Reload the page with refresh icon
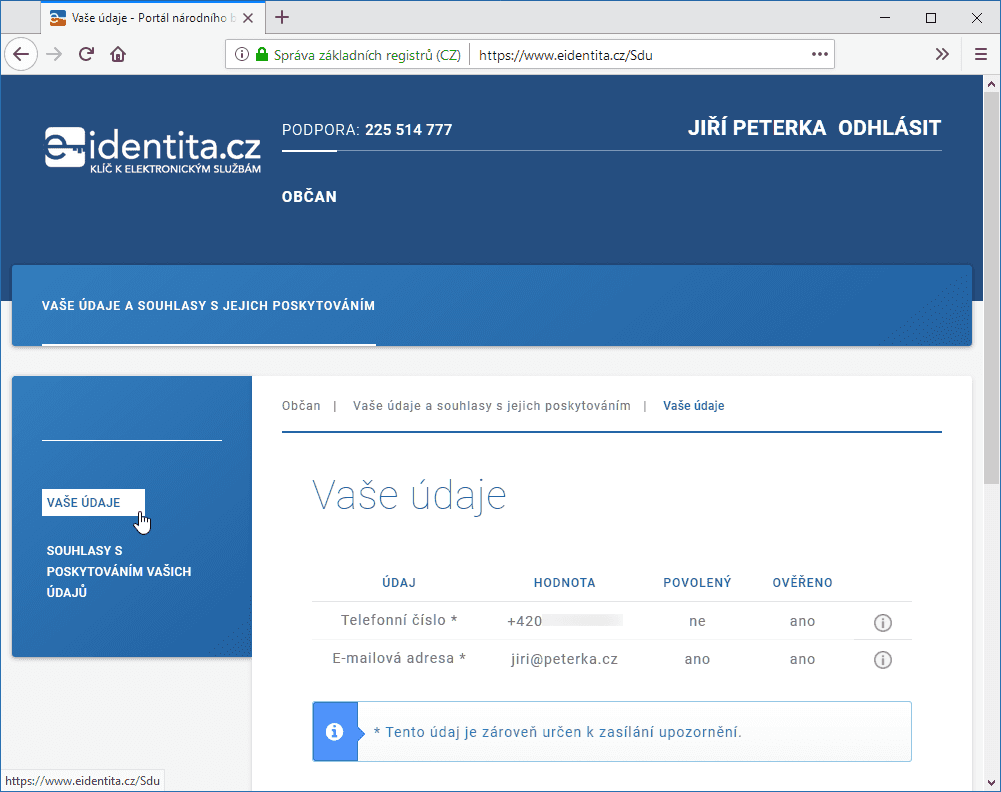The image size is (1001, 792). point(86,54)
